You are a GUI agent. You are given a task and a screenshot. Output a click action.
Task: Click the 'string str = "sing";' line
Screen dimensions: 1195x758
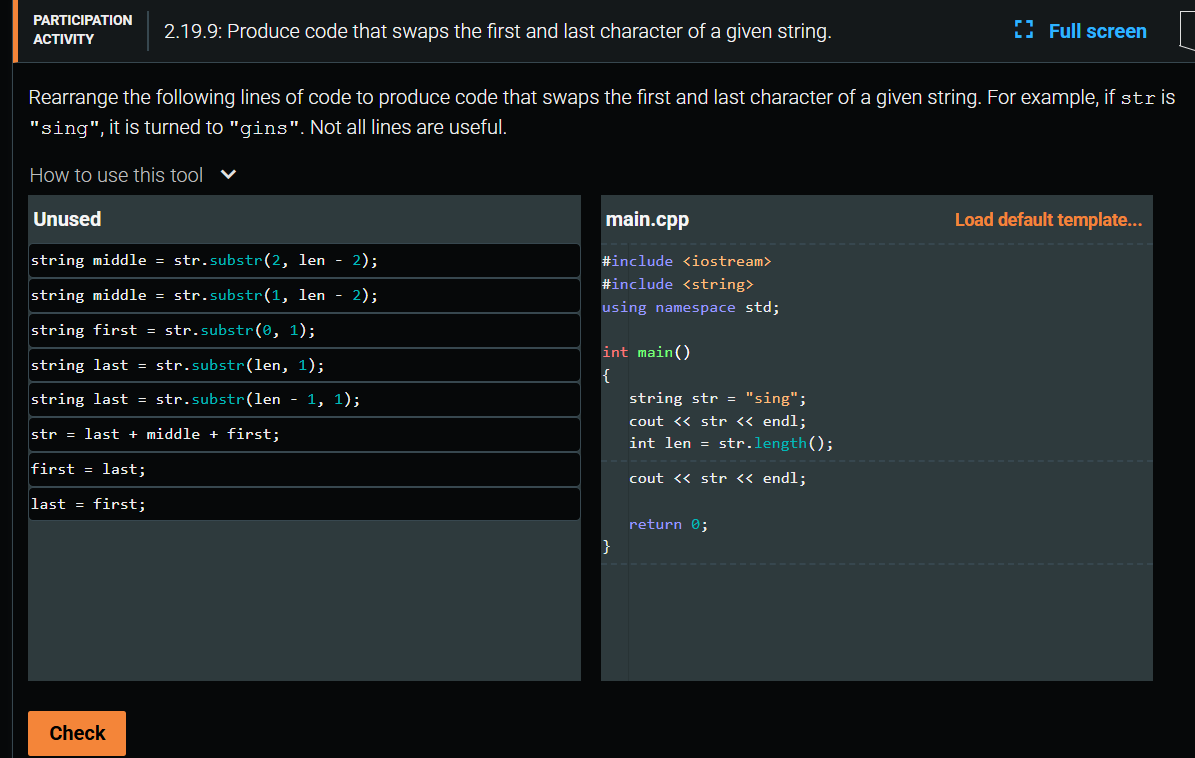[x=717, y=398]
